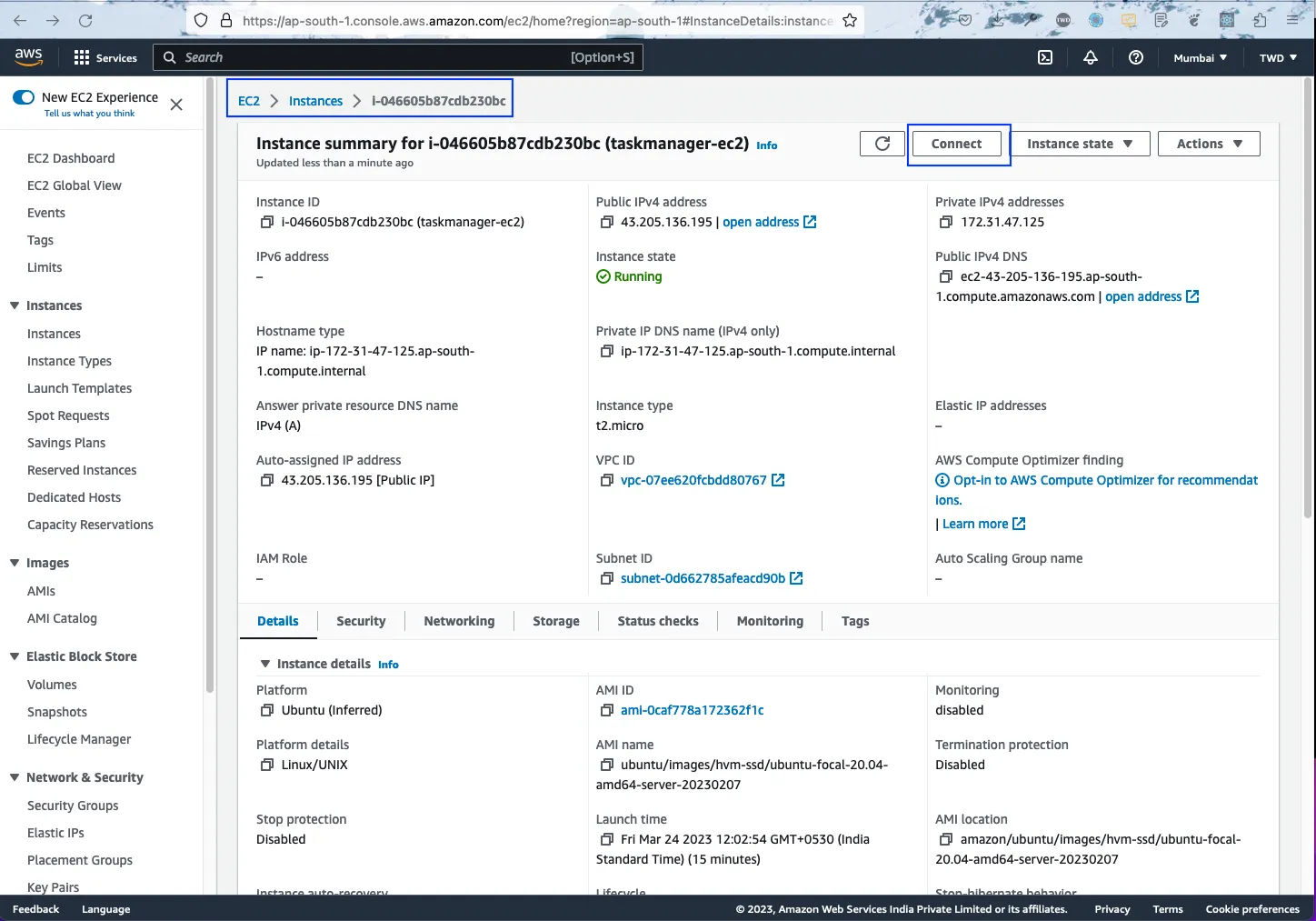Click the EC2 breadcrumb link
The height and width of the screenshot is (921, 1316).
click(x=249, y=101)
